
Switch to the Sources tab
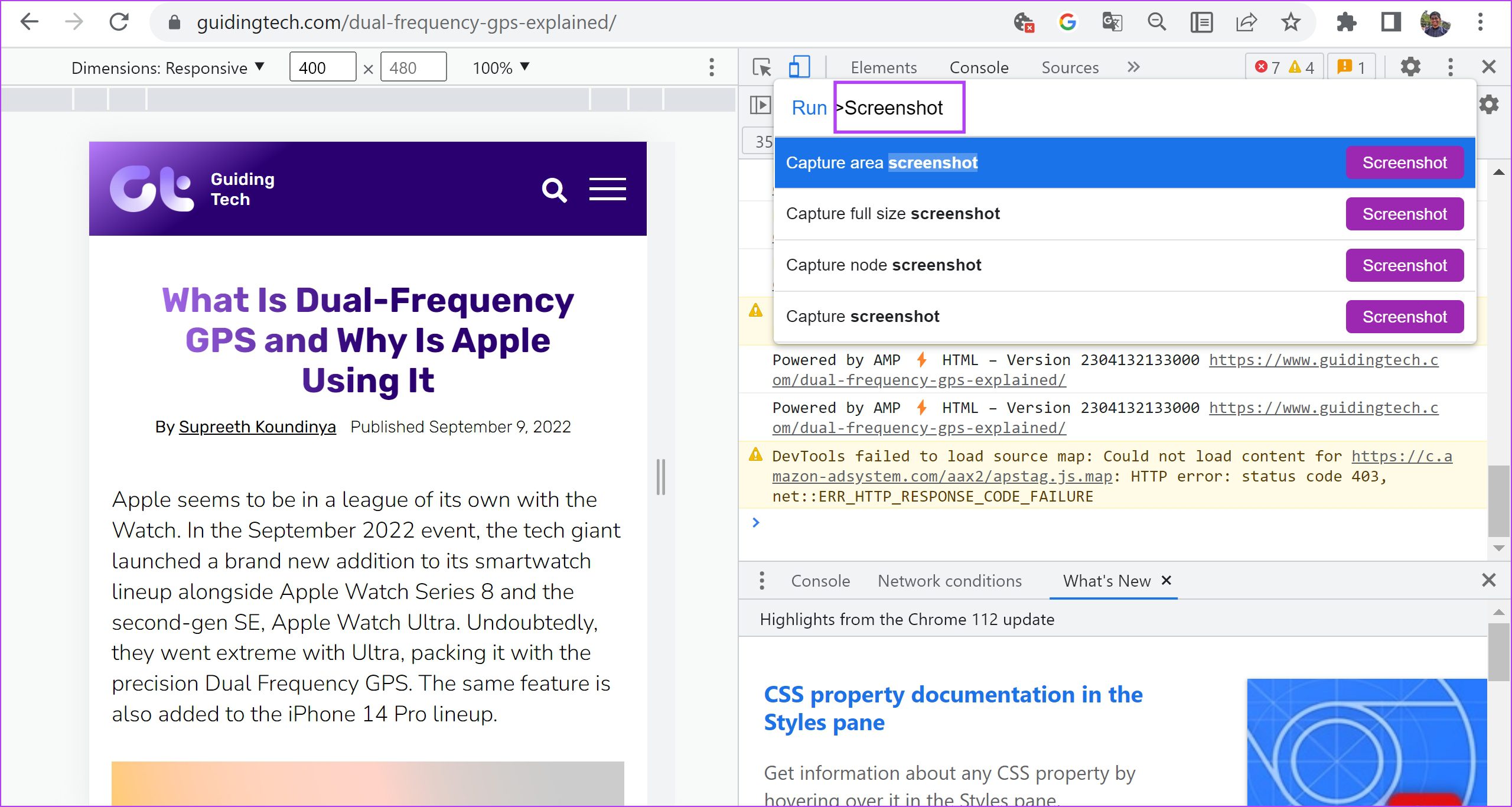[x=1070, y=67]
